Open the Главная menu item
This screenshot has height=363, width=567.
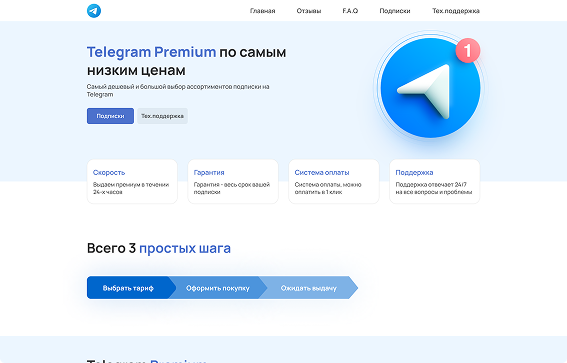tap(263, 11)
